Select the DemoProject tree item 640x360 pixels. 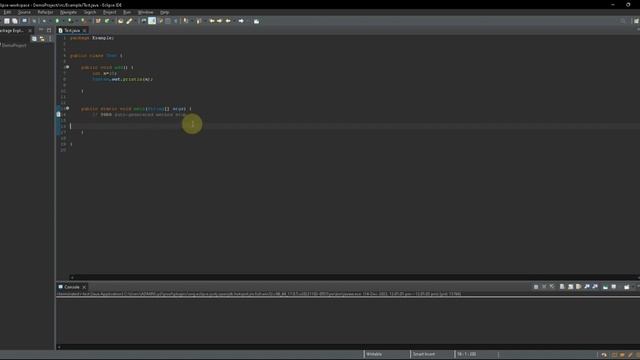tap(14, 45)
